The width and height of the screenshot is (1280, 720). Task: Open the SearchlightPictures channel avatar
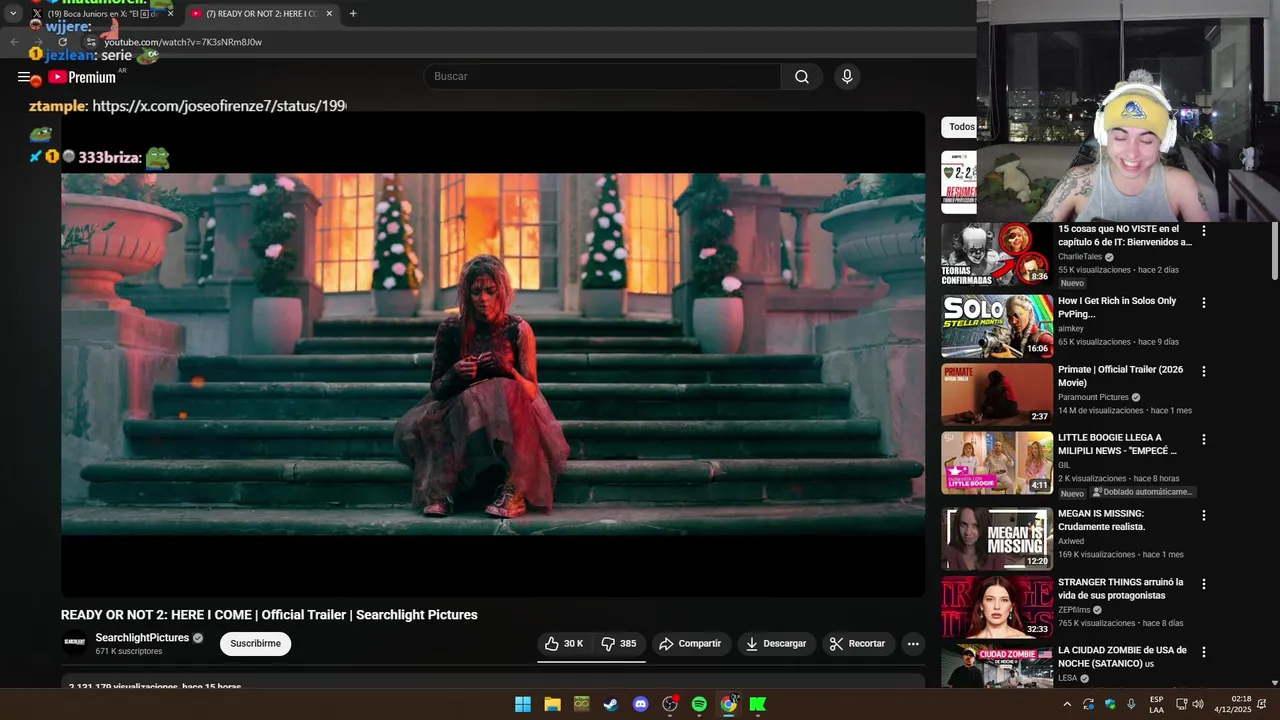tap(75, 643)
